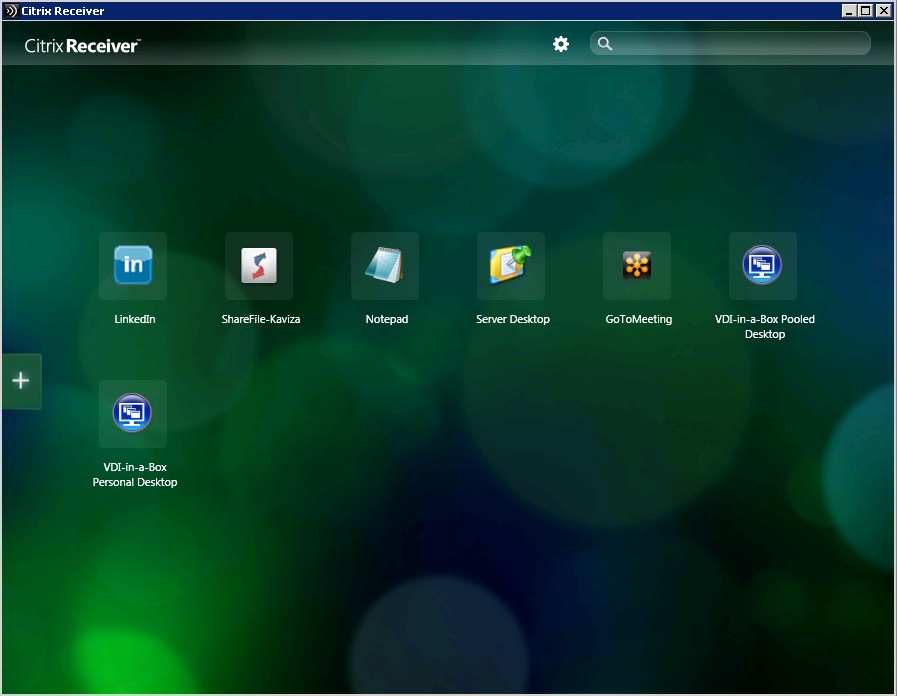Select the Notepad thumbnail tile

tap(385, 265)
